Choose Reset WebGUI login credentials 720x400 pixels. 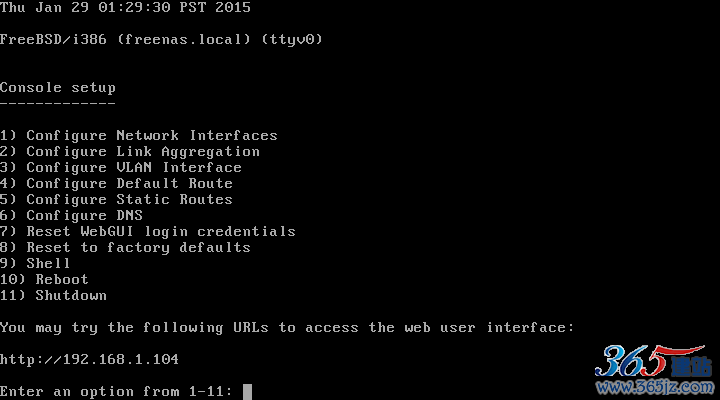pyautogui.click(x=148, y=232)
